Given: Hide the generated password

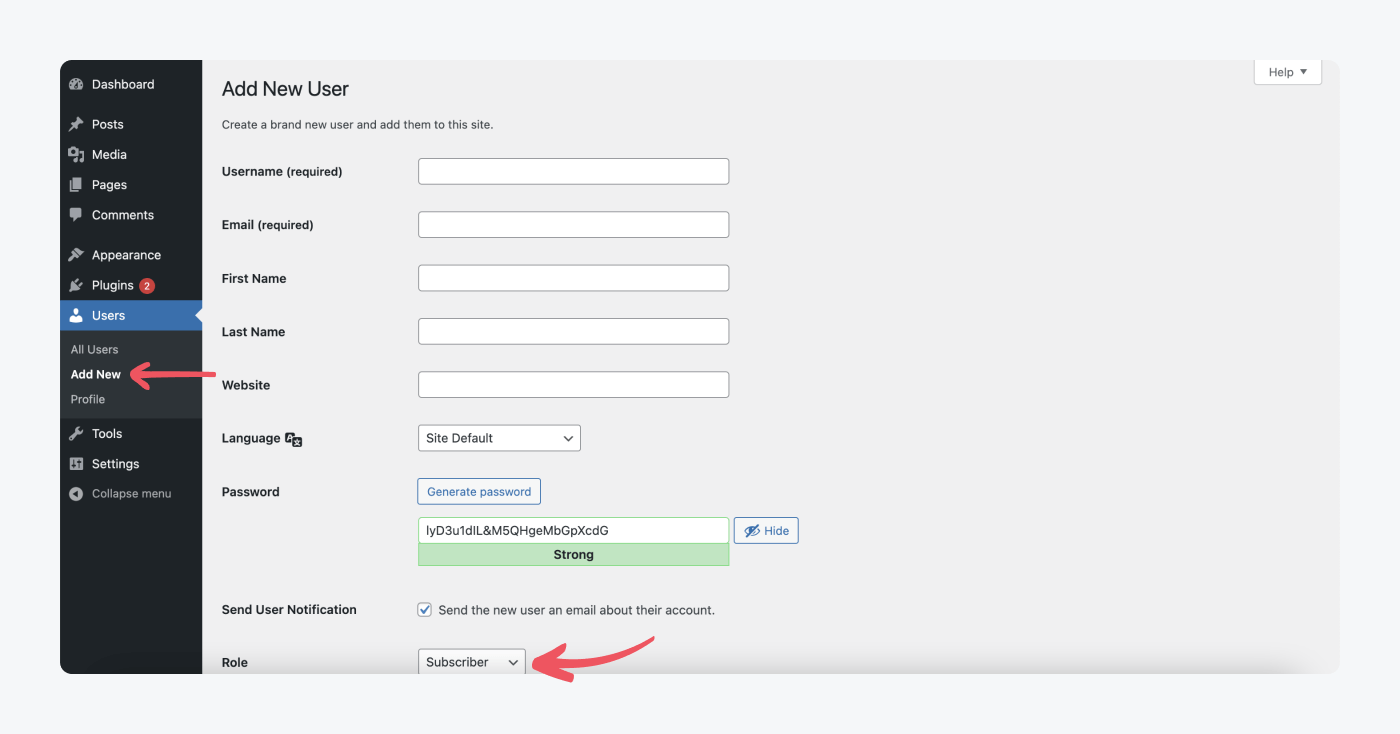Looking at the screenshot, I should tap(766, 530).
